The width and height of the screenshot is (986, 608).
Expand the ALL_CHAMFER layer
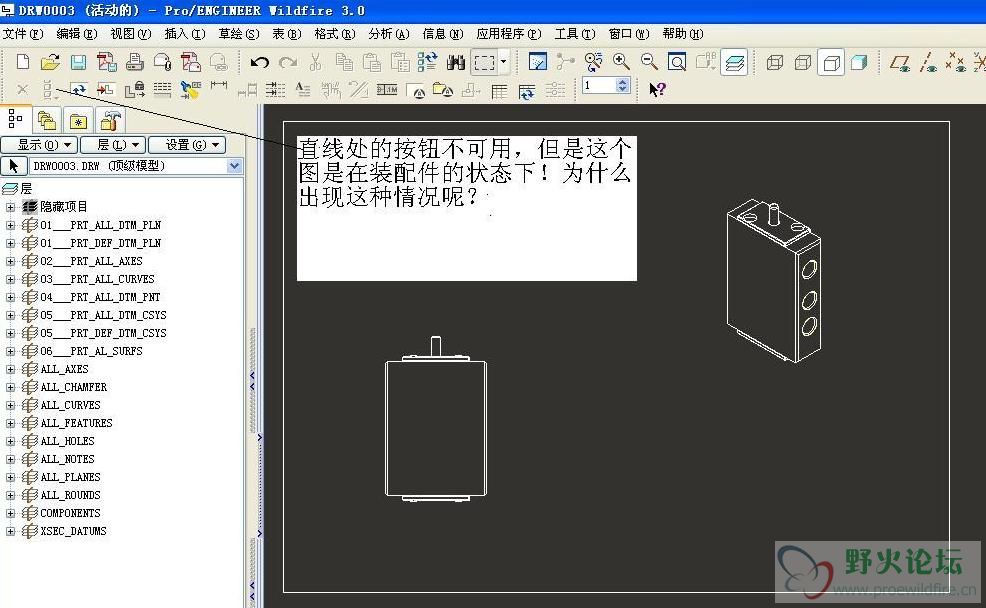[x=10, y=387]
